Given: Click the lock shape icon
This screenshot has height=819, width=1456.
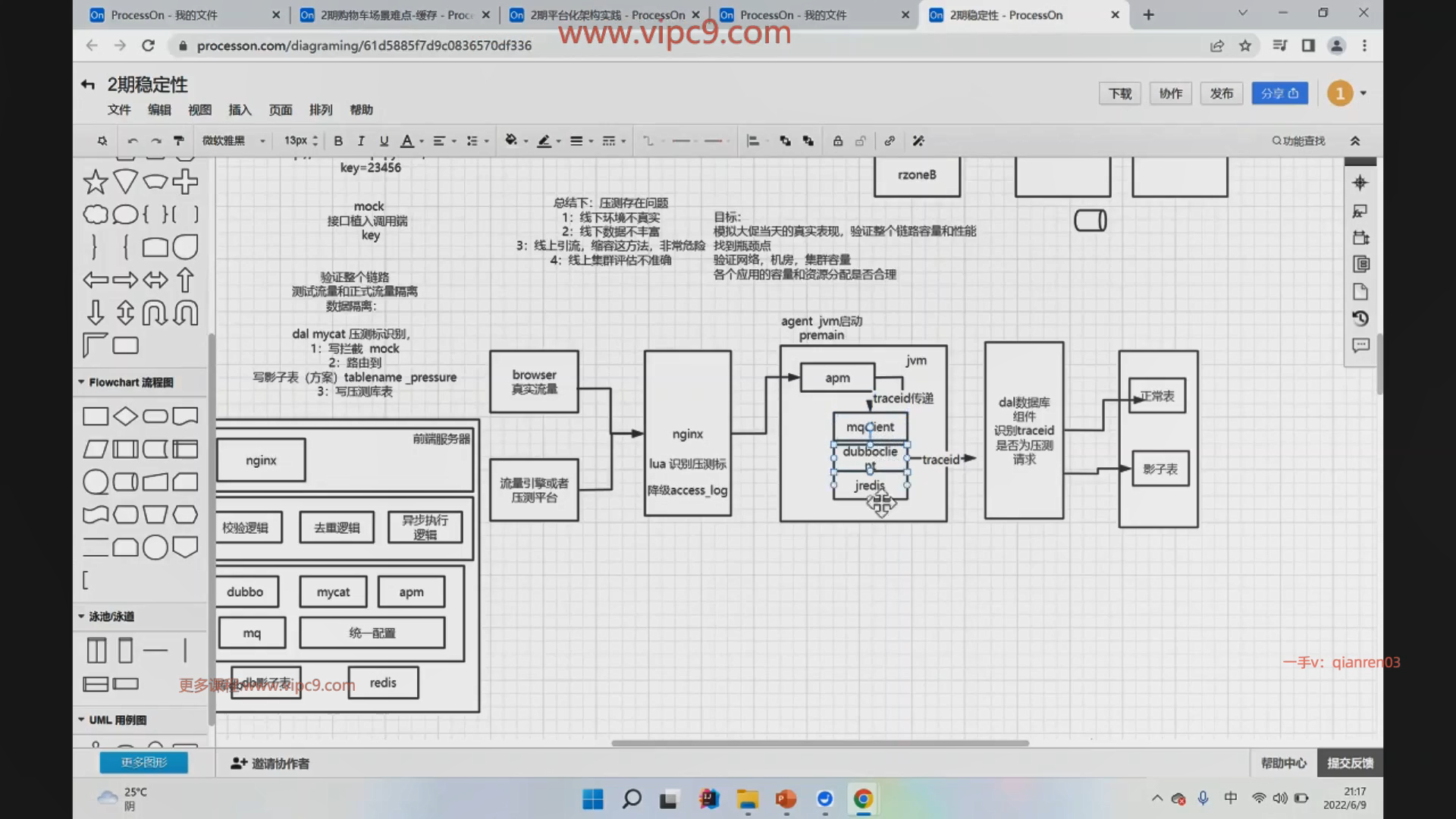Looking at the screenshot, I should point(838,141).
